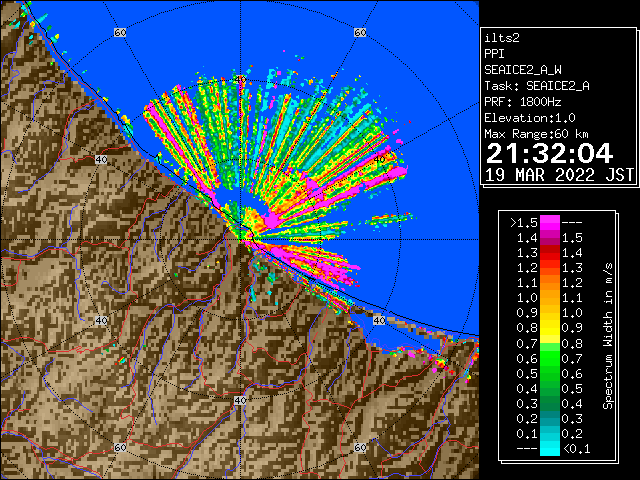Click the large 21:32:04 timestamp
The height and width of the screenshot is (480, 640).
pos(549,153)
